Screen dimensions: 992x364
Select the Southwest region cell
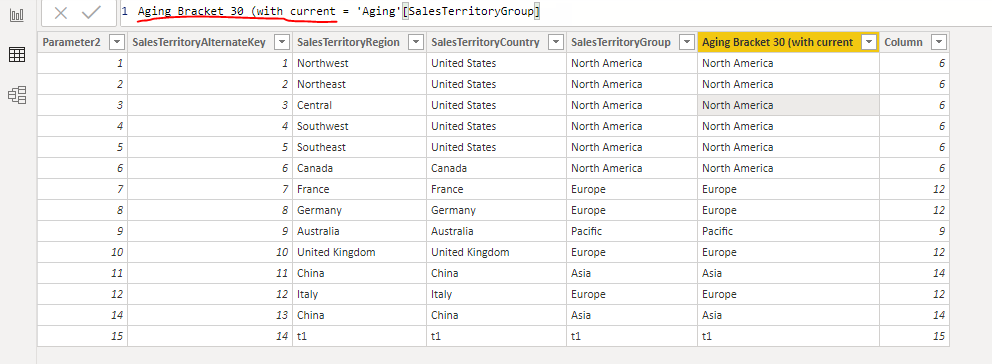coord(359,126)
